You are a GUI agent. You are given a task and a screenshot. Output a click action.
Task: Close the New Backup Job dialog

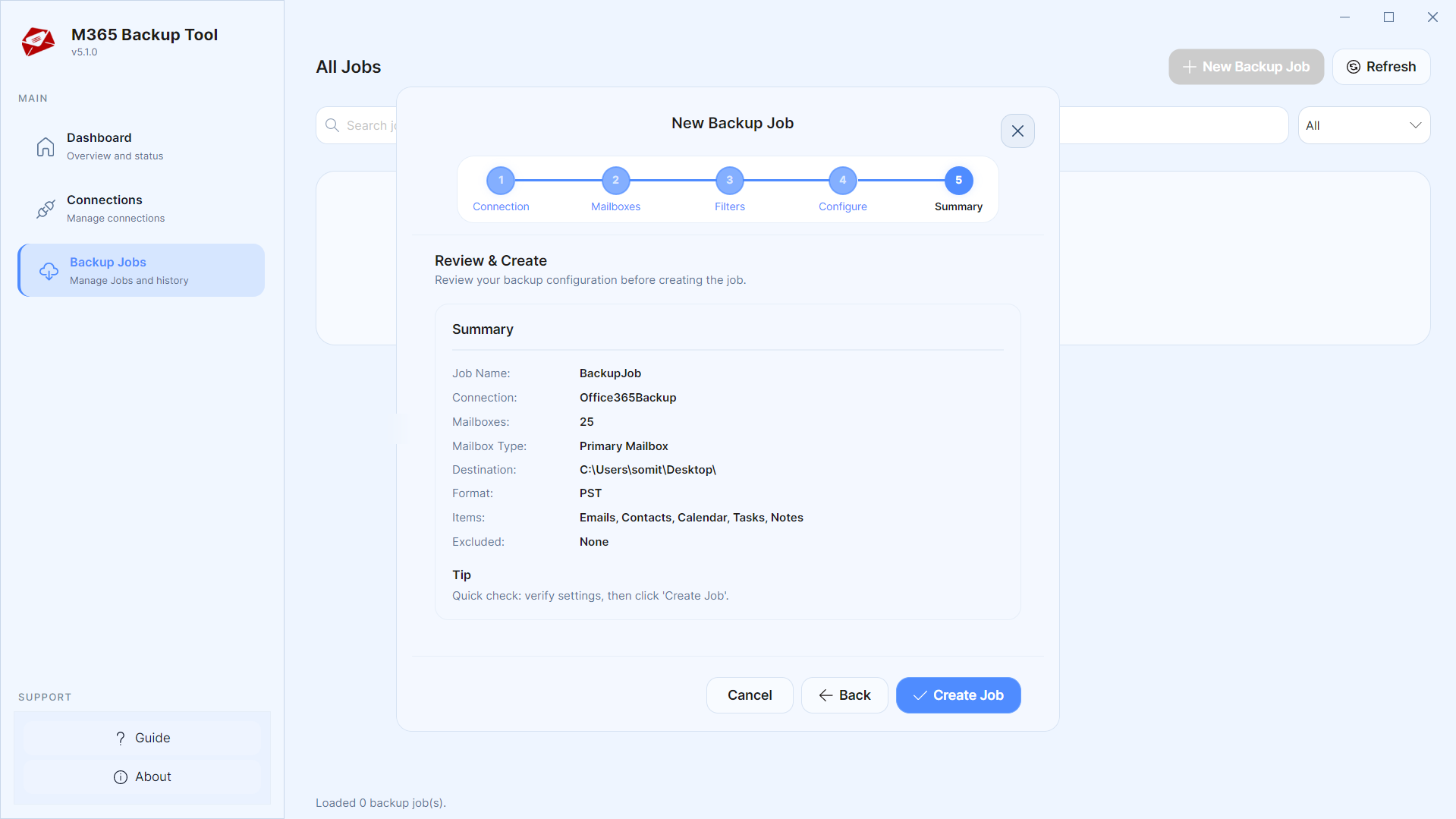click(1017, 131)
